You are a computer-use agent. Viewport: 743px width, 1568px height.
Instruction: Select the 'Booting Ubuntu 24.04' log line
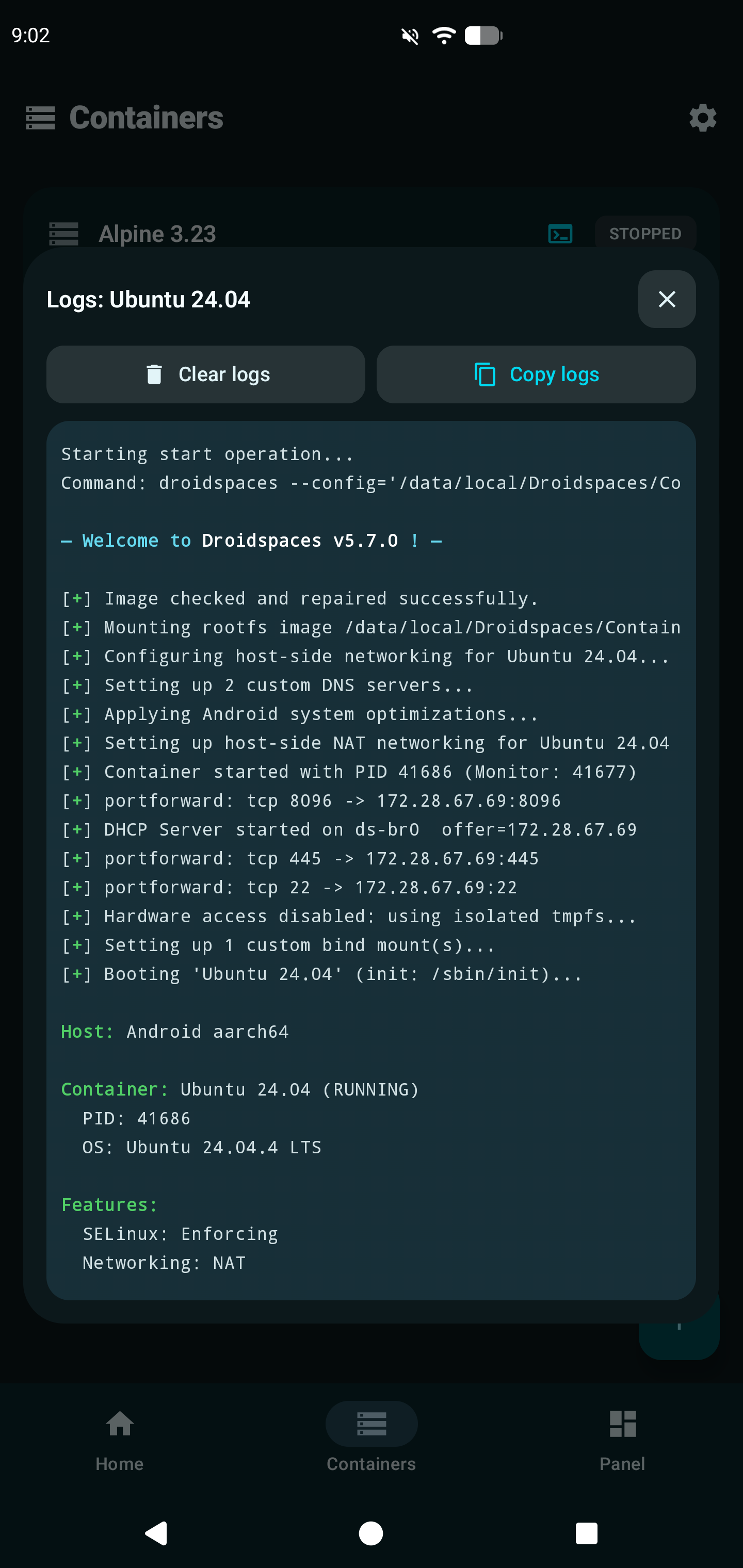pos(322,974)
